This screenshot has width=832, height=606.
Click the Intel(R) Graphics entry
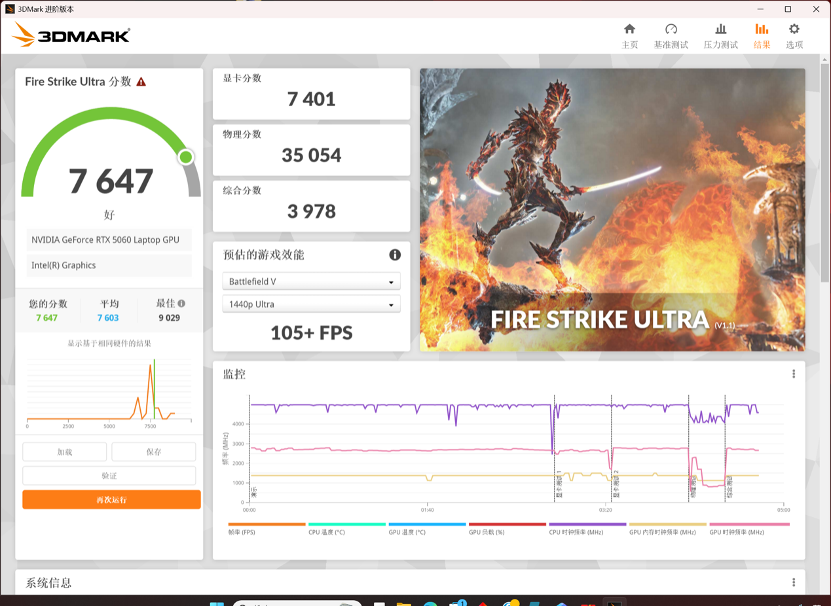click(109, 265)
